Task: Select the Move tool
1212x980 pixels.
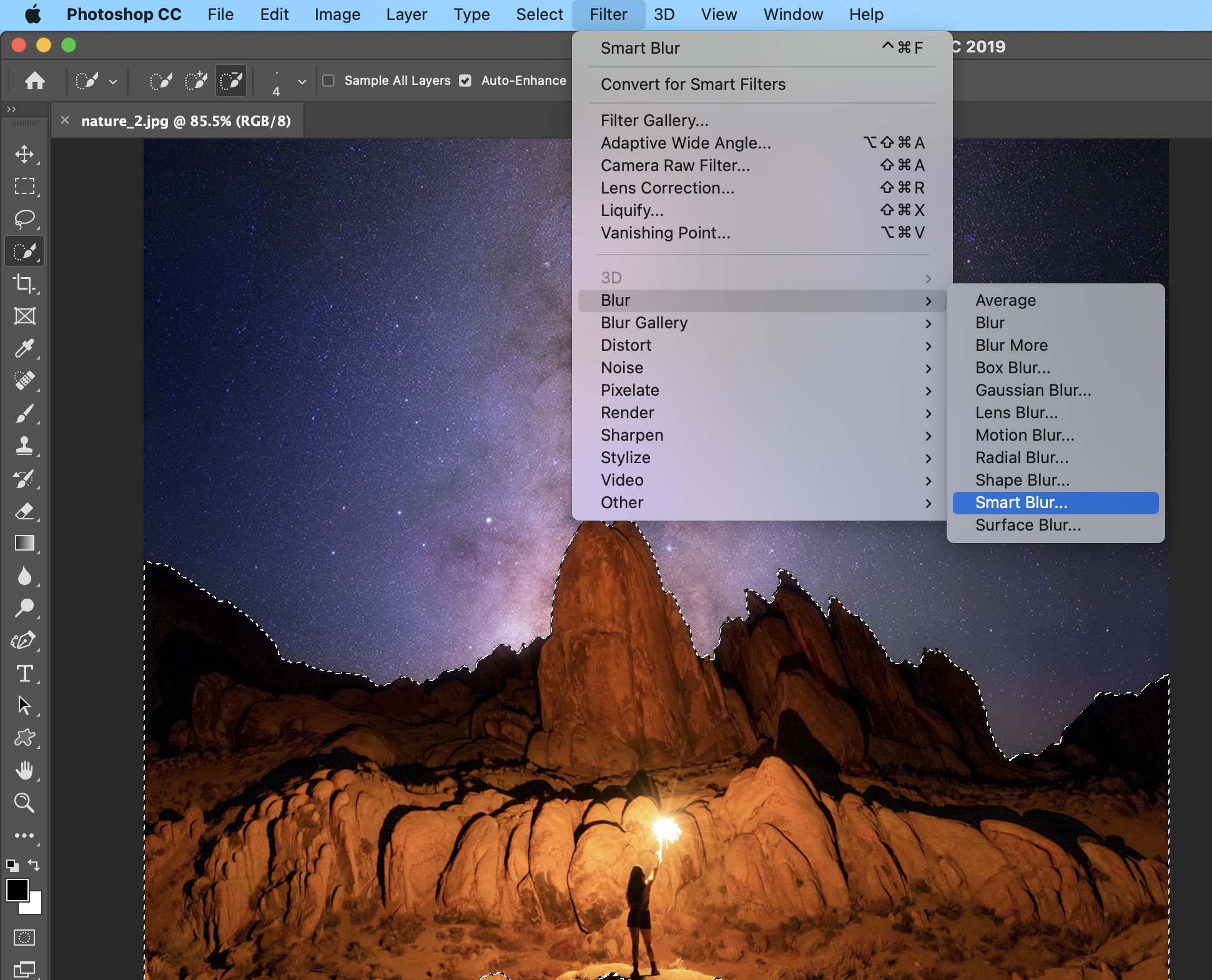Action: click(x=24, y=154)
